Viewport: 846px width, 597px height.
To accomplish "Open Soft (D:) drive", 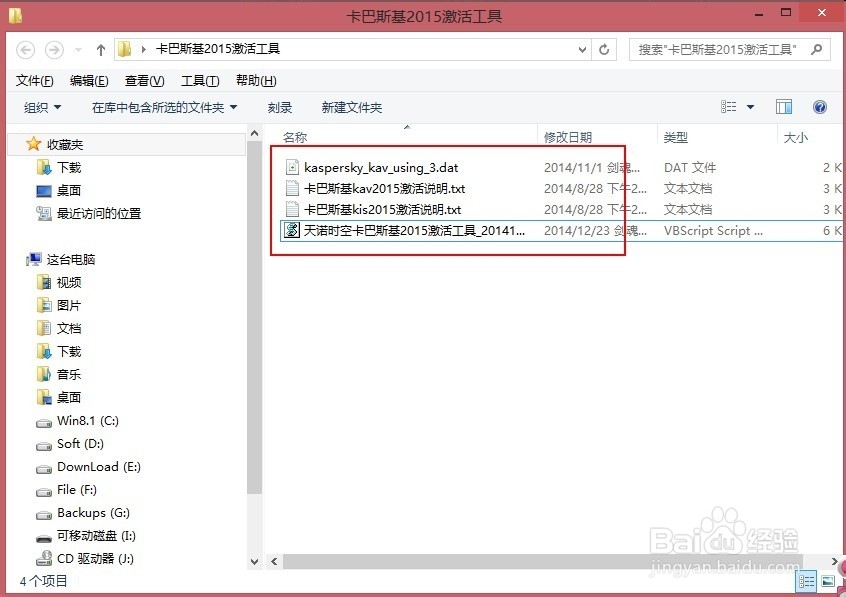I will pyautogui.click(x=80, y=444).
